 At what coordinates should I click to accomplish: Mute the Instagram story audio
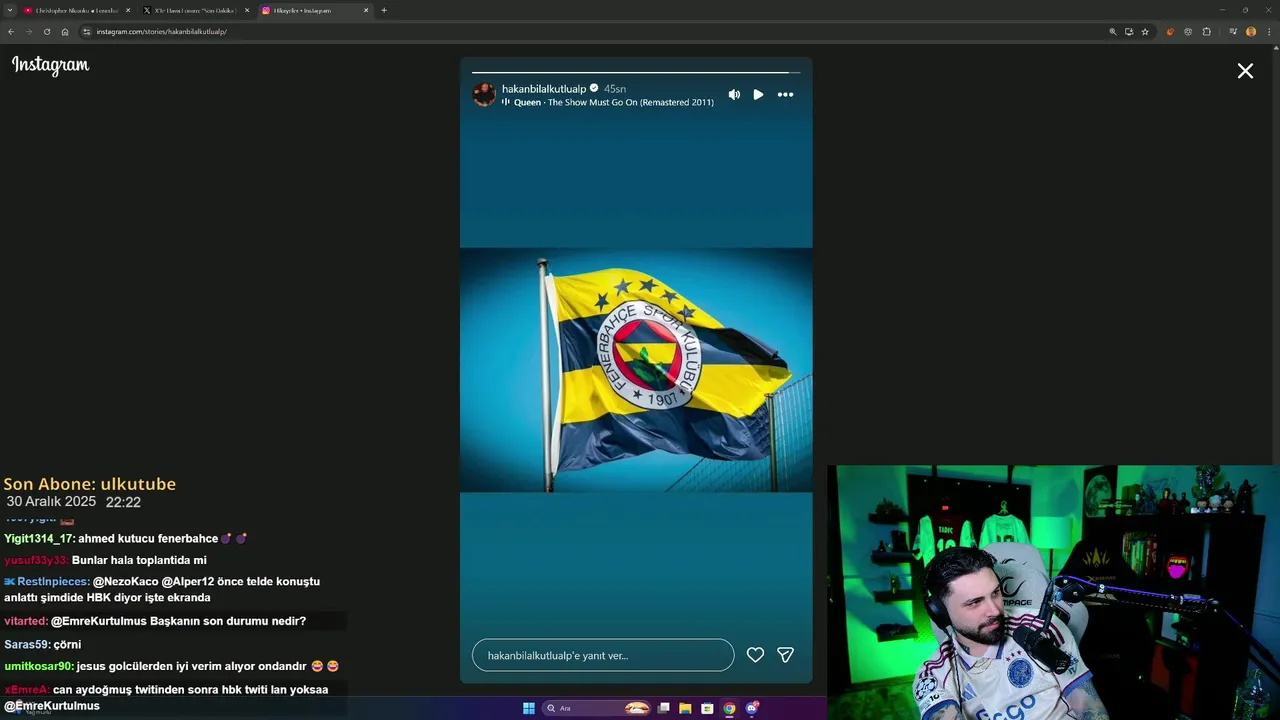coord(734,94)
